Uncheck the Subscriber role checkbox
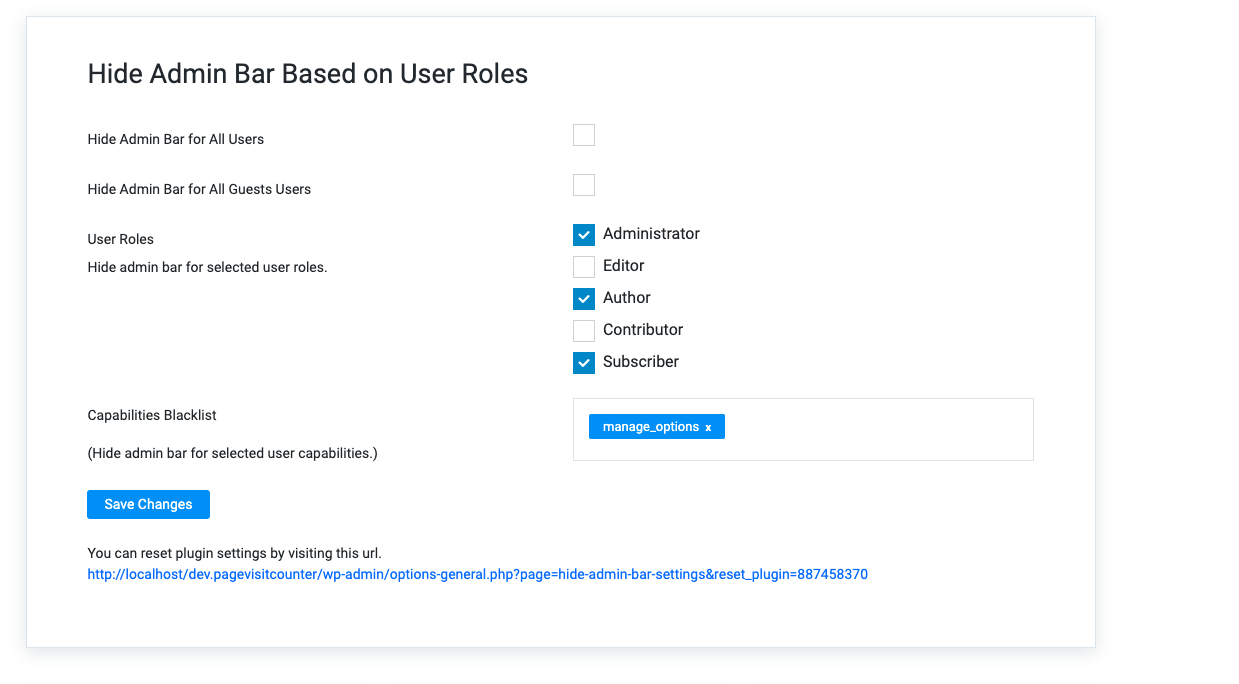The image size is (1239, 684). [584, 362]
